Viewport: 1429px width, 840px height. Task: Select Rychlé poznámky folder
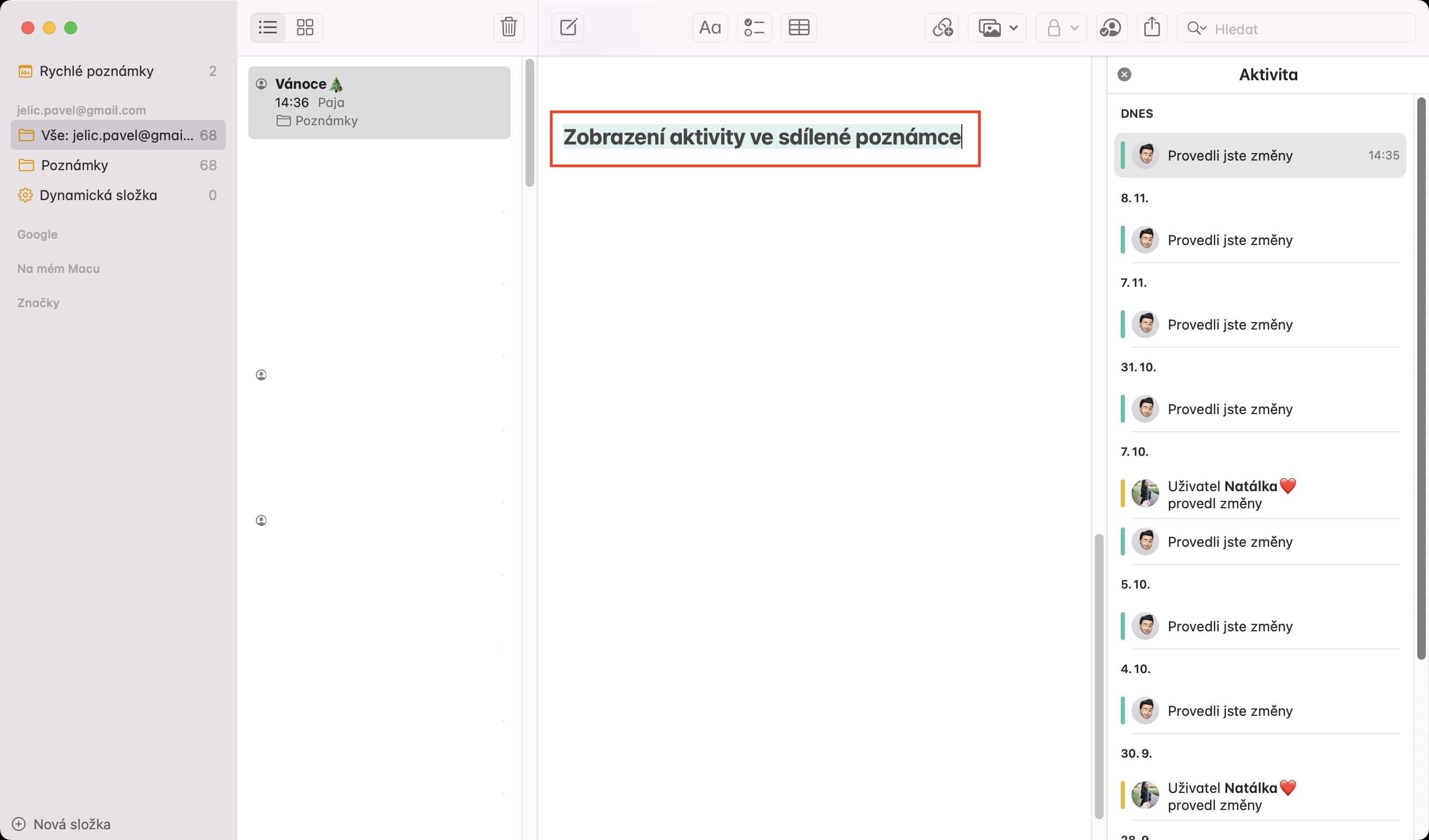[x=96, y=71]
